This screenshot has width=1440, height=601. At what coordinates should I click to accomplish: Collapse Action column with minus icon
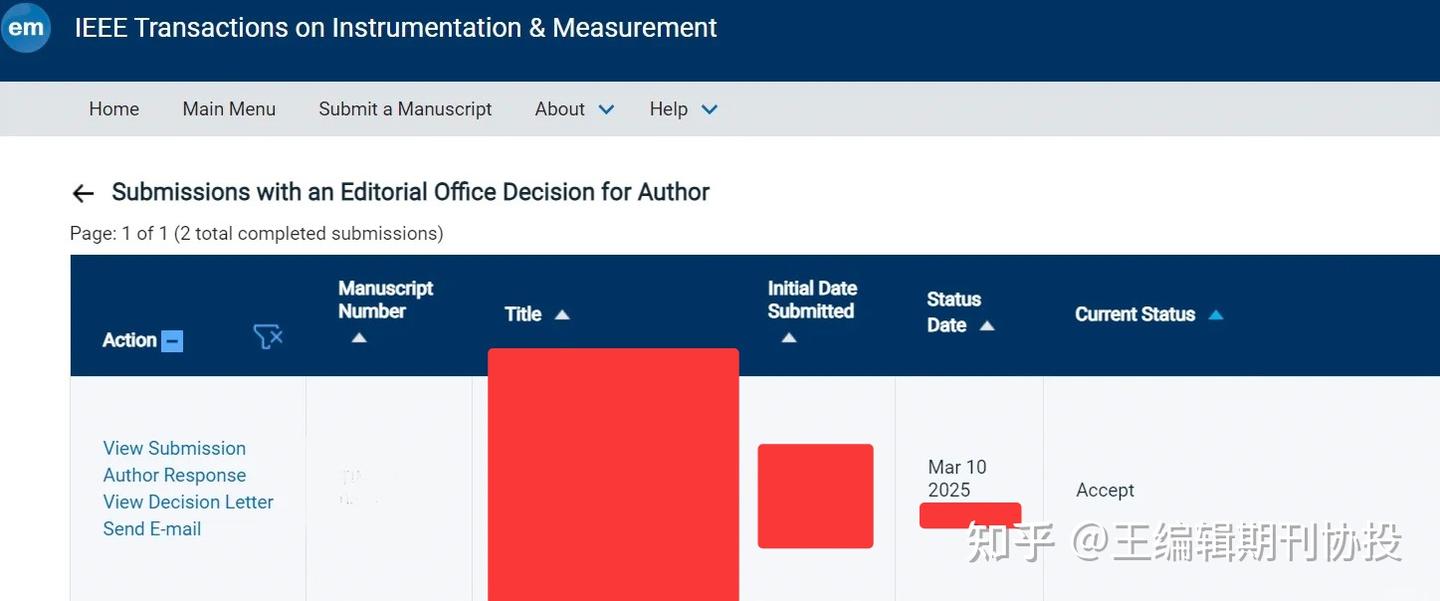[x=172, y=341]
